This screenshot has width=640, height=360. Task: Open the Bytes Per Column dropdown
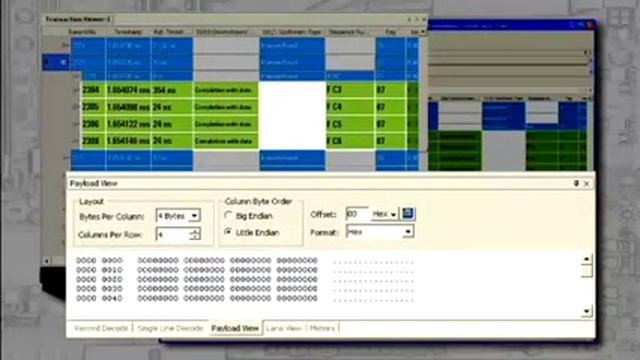click(x=195, y=216)
